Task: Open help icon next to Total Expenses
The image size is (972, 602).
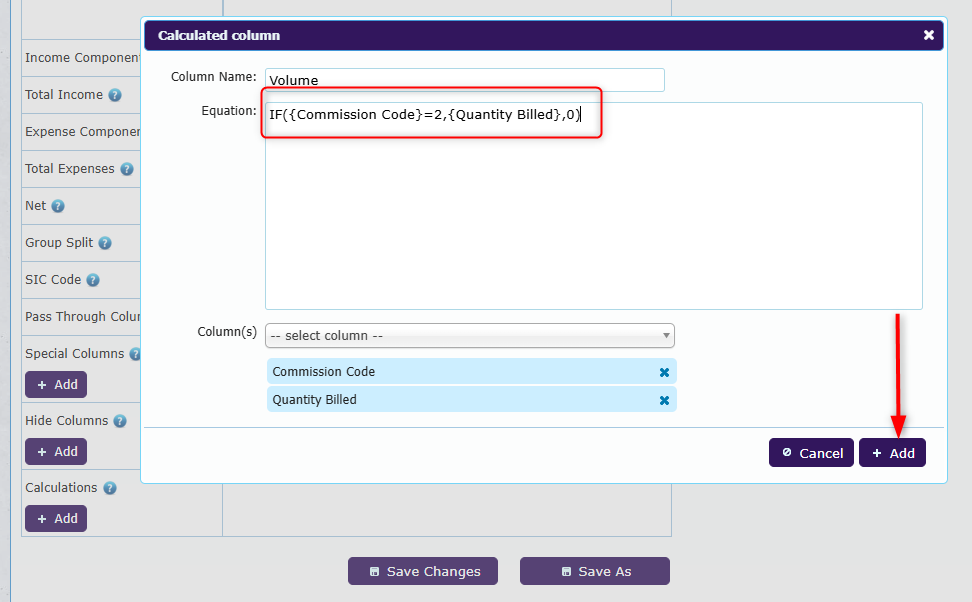Action: click(126, 169)
